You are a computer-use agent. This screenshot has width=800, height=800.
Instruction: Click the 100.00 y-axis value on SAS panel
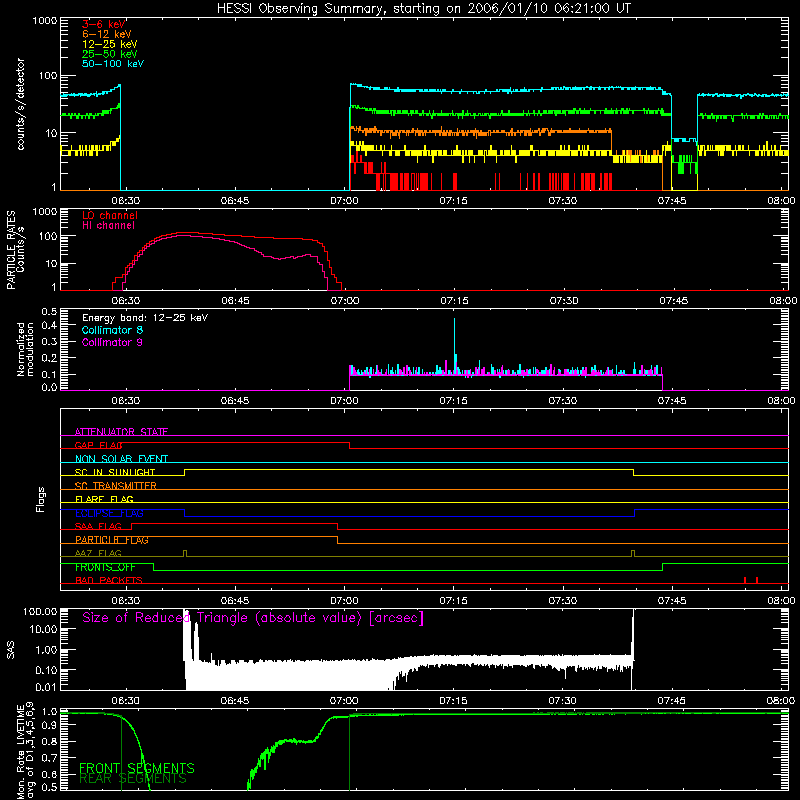click(x=40, y=612)
